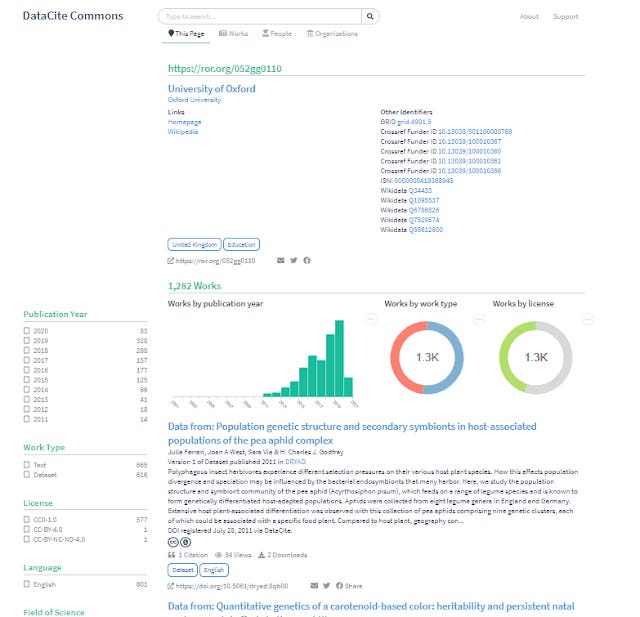Image resolution: width=640 pixels, height=617 pixels.
Task: Click the United Kingdom tag
Action: tap(194, 244)
